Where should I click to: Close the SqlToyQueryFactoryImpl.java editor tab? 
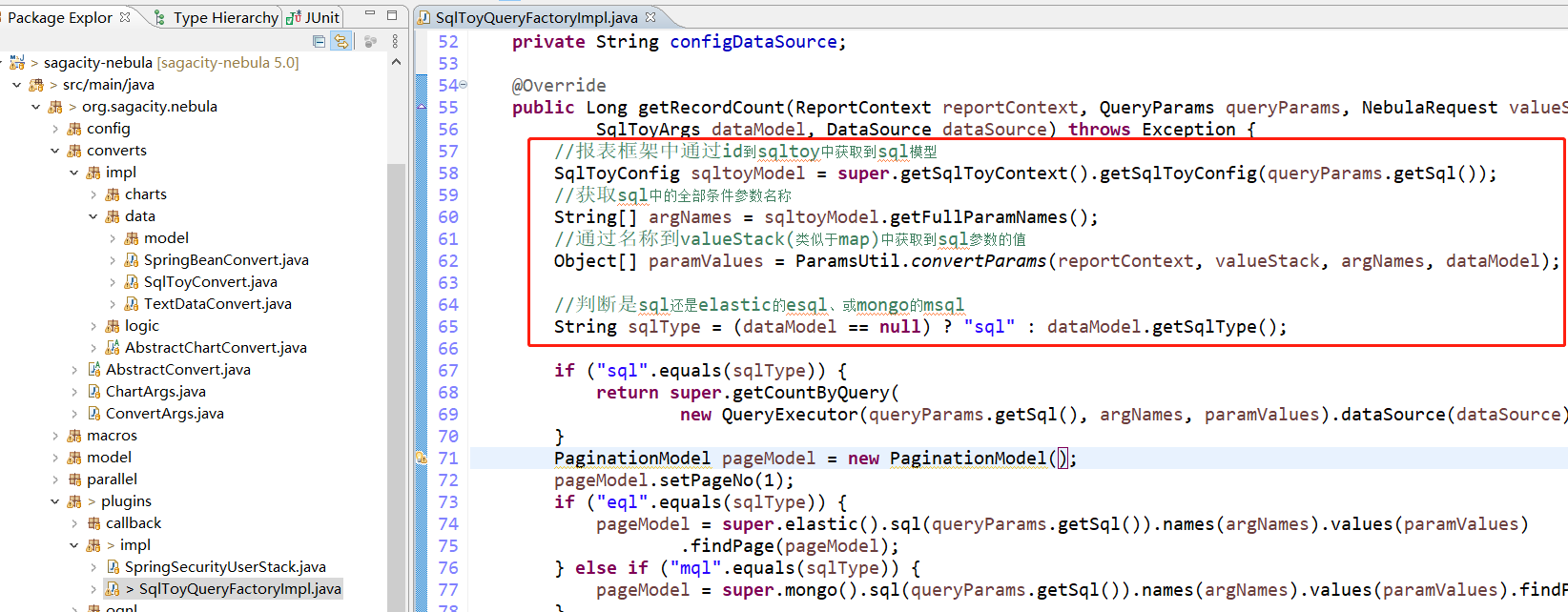[x=650, y=17]
